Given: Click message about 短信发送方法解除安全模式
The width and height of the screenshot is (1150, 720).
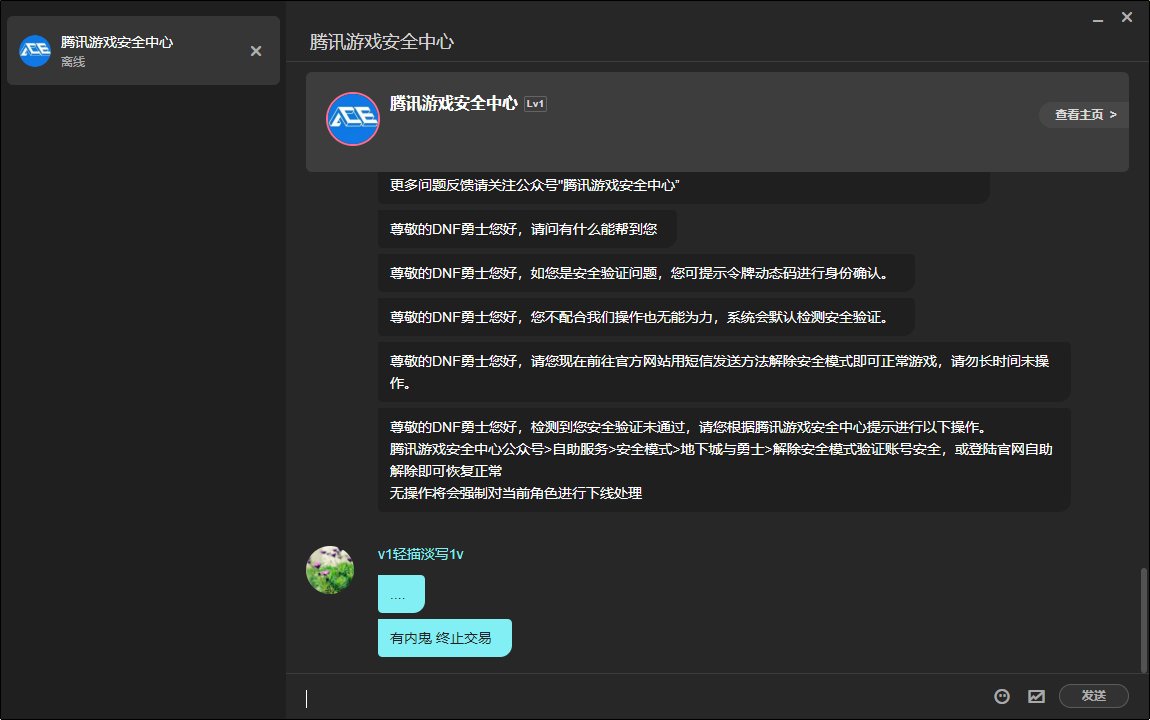Looking at the screenshot, I should coord(724,372).
